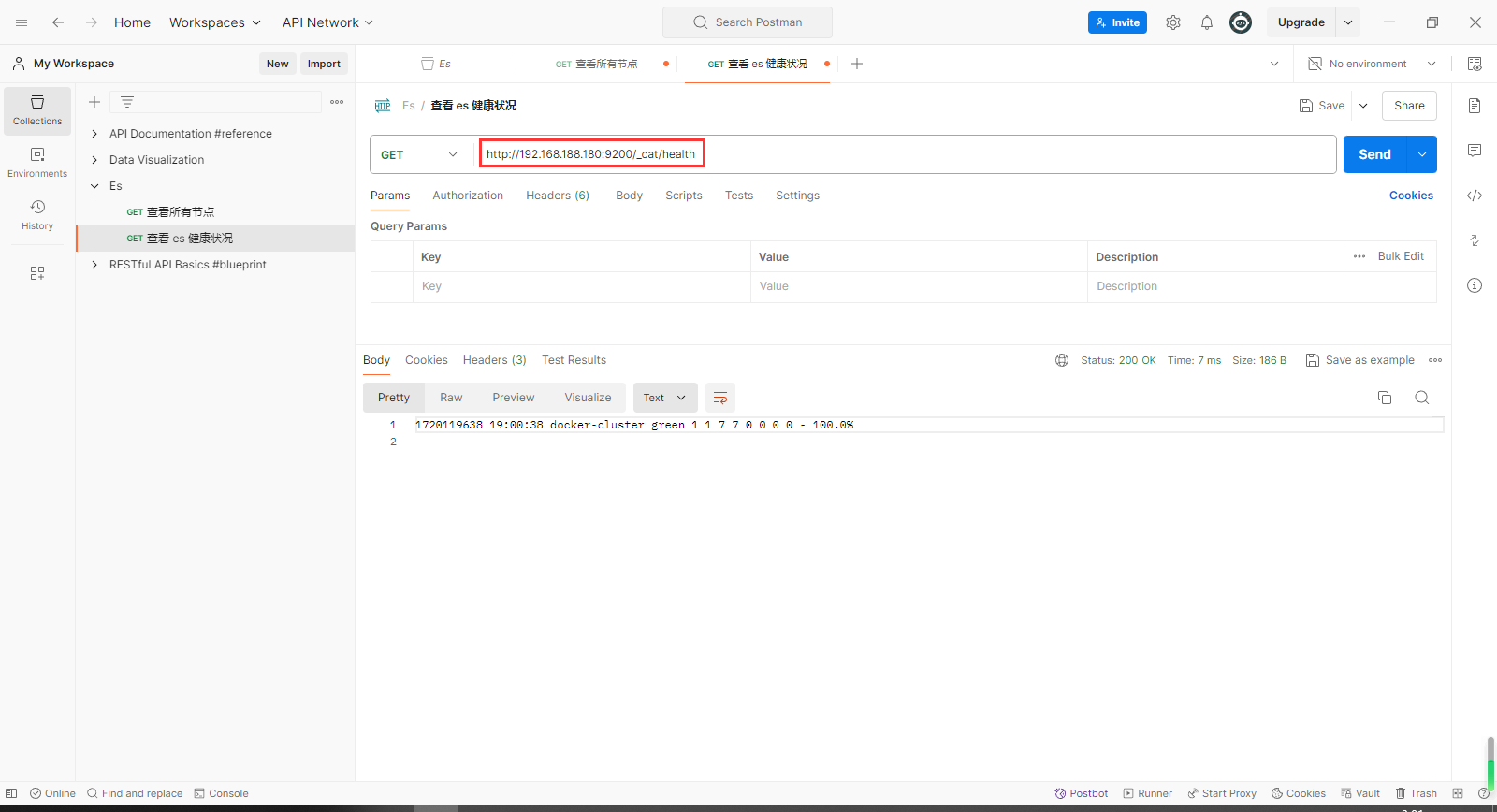
Task: Copy the response body to clipboard
Action: tap(1385, 398)
